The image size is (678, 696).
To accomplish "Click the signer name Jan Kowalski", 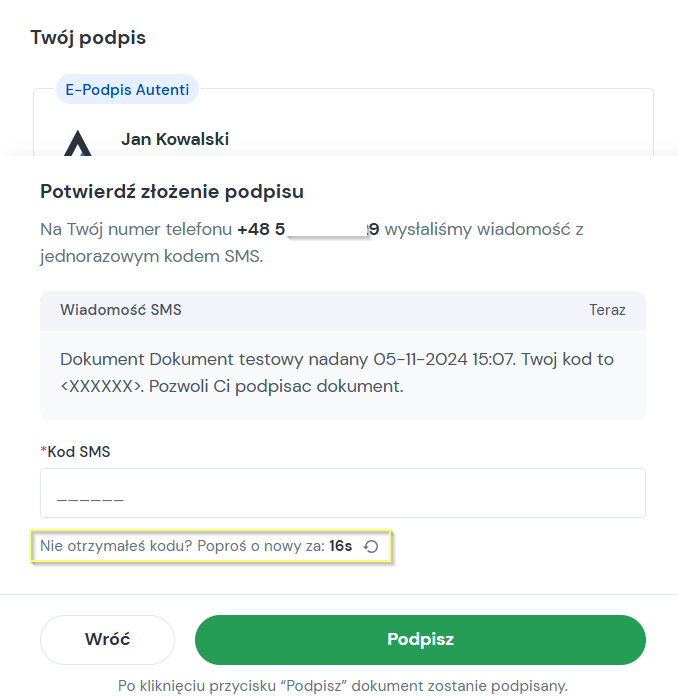I will pyautogui.click(x=175, y=139).
